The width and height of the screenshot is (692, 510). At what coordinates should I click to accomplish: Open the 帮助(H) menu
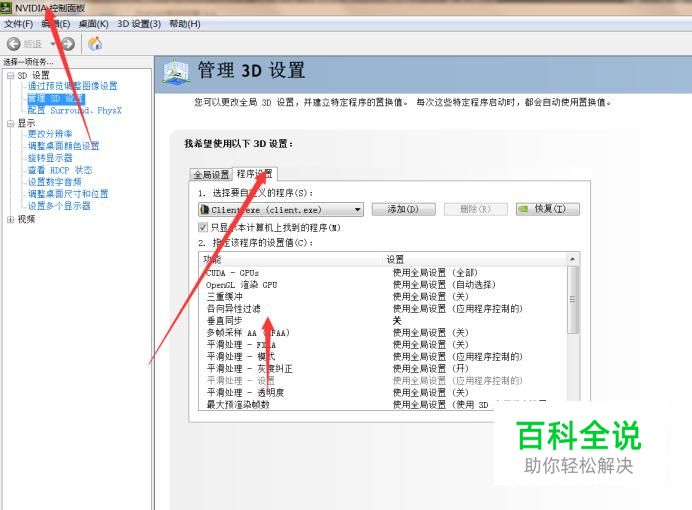[x=185, y=24]
